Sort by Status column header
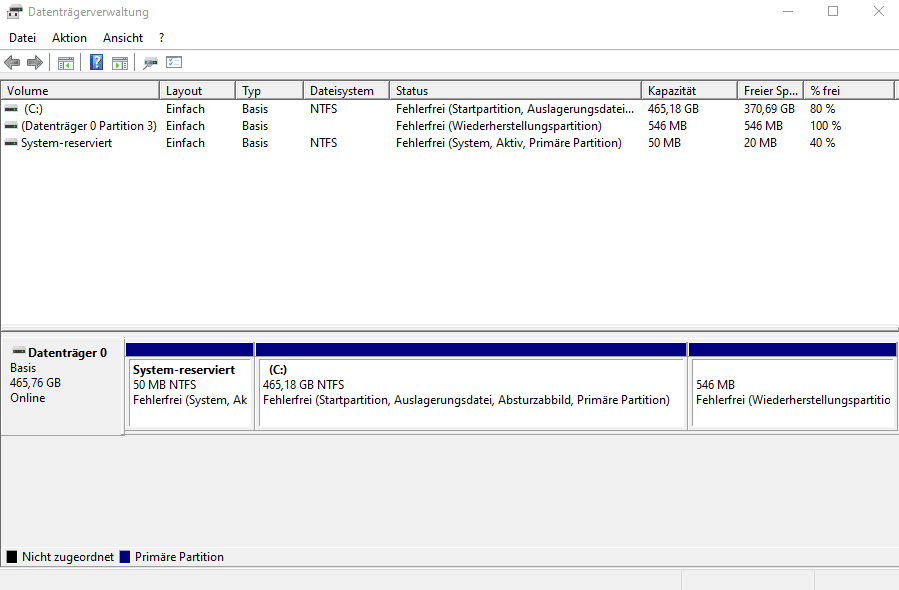This screenshot has height=590, width=899. point(515,91)
